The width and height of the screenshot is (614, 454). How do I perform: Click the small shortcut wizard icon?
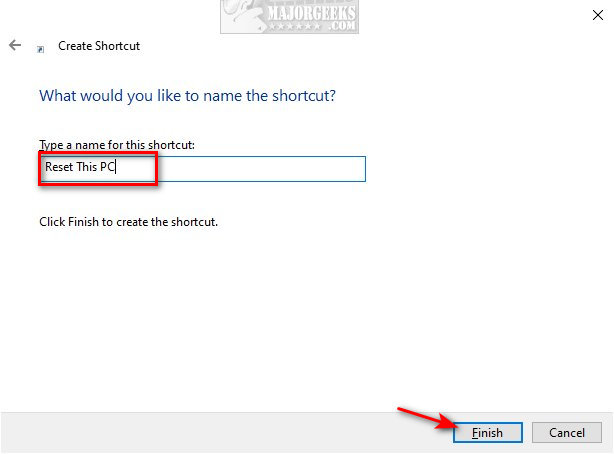[x=40, y=49]
